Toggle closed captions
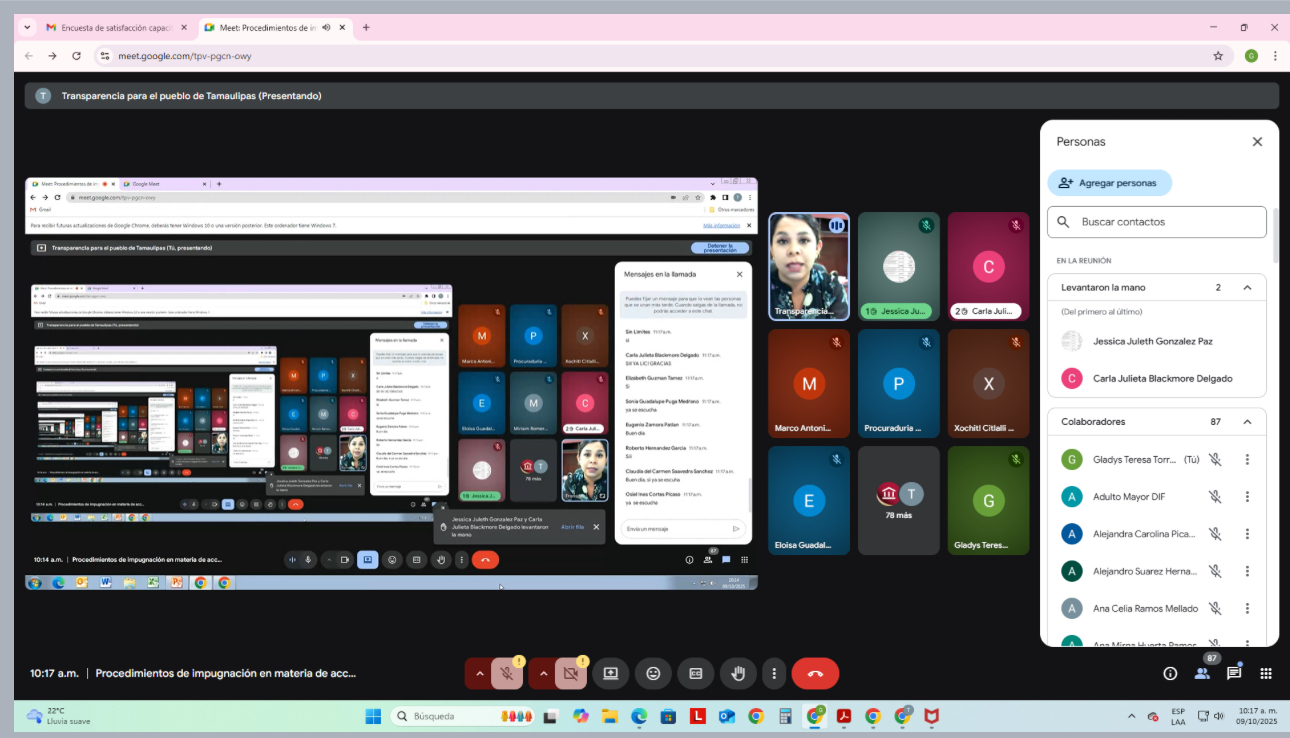Viewport: 1290px width, 738px height. (696, 674)
